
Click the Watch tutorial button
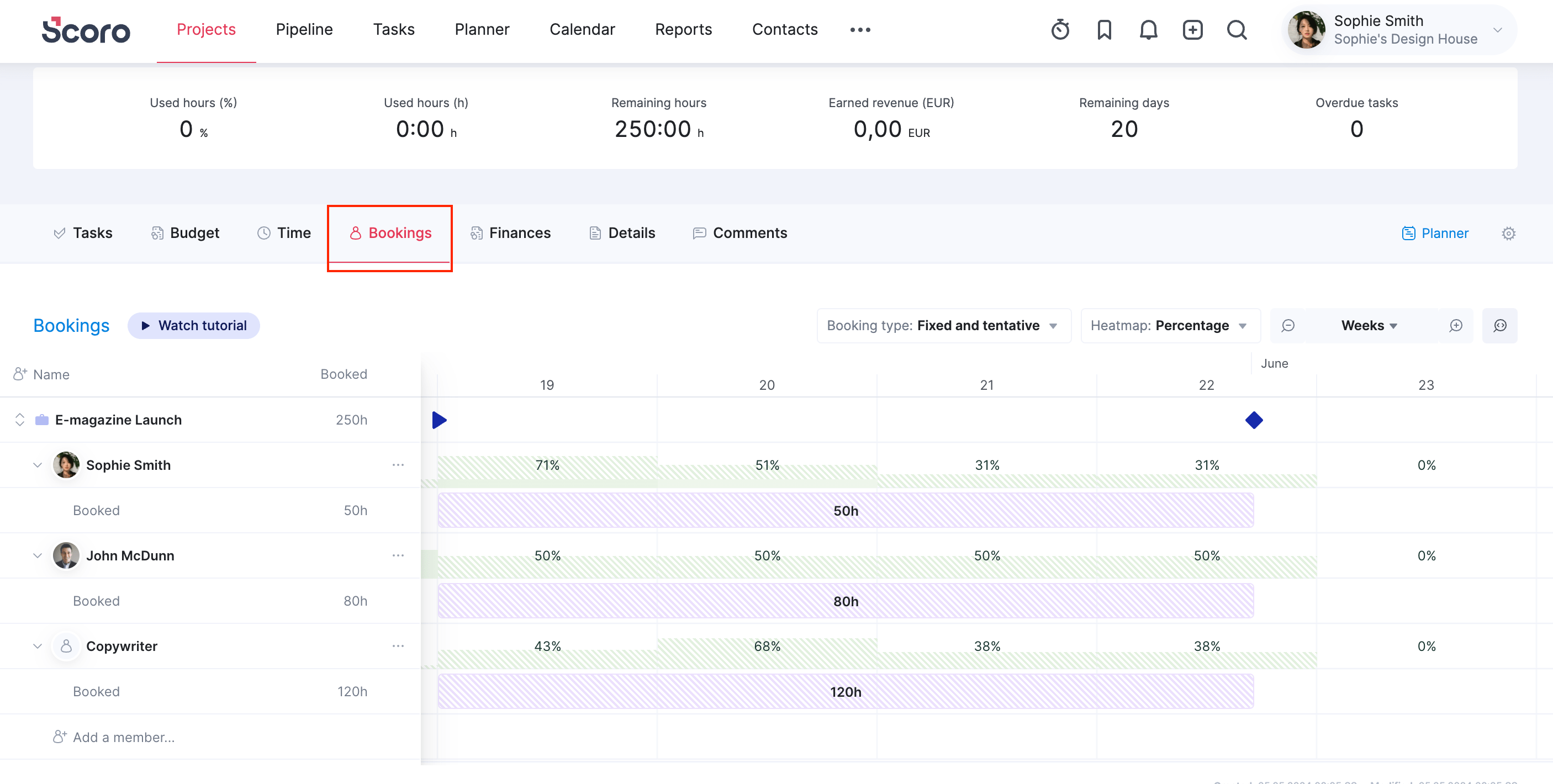pyautogui.click(x=193, y=325)
